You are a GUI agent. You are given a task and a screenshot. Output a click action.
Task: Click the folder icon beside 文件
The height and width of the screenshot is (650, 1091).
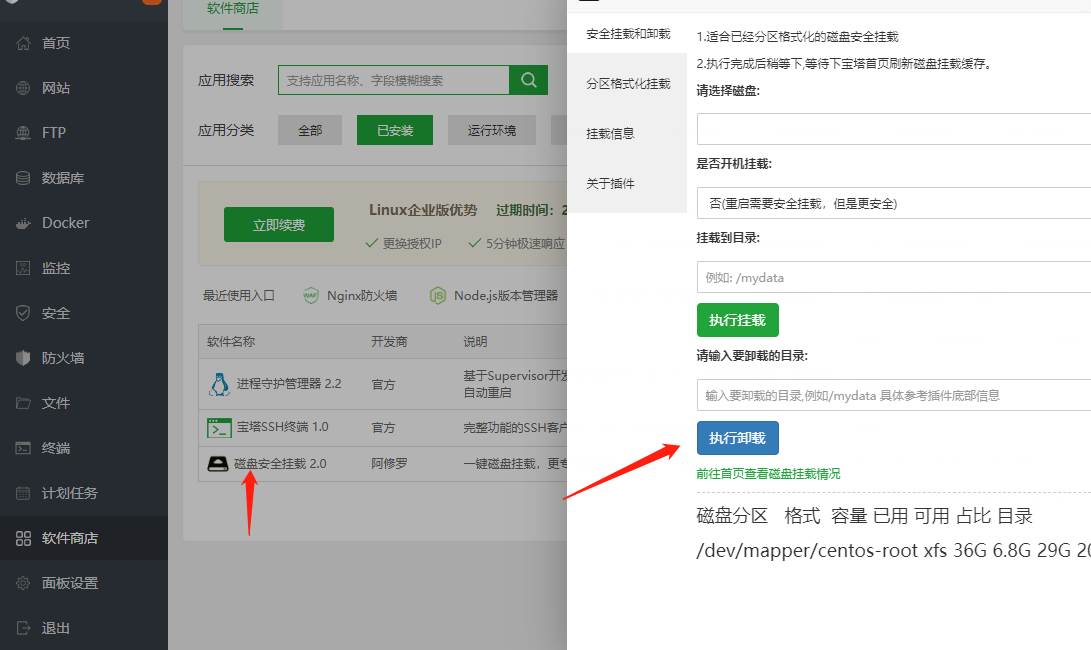pyautogui.click(x=23, y=403)
